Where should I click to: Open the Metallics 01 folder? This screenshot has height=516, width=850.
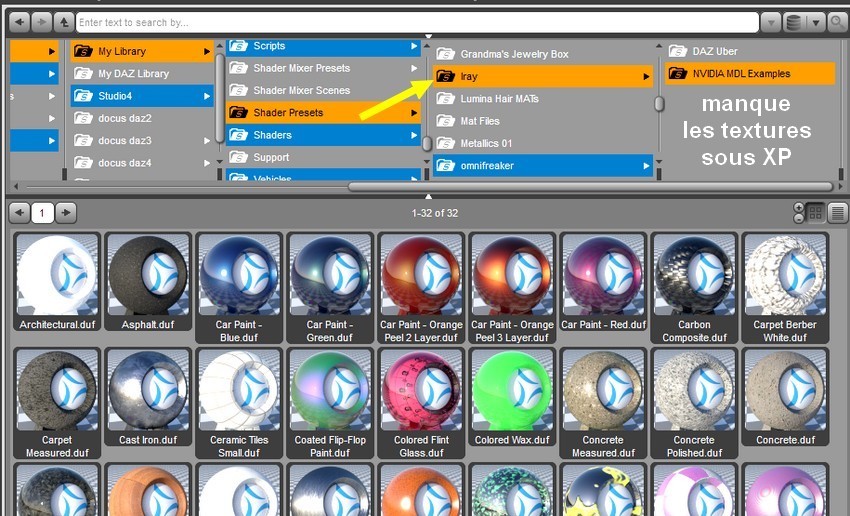pos(543,143)
